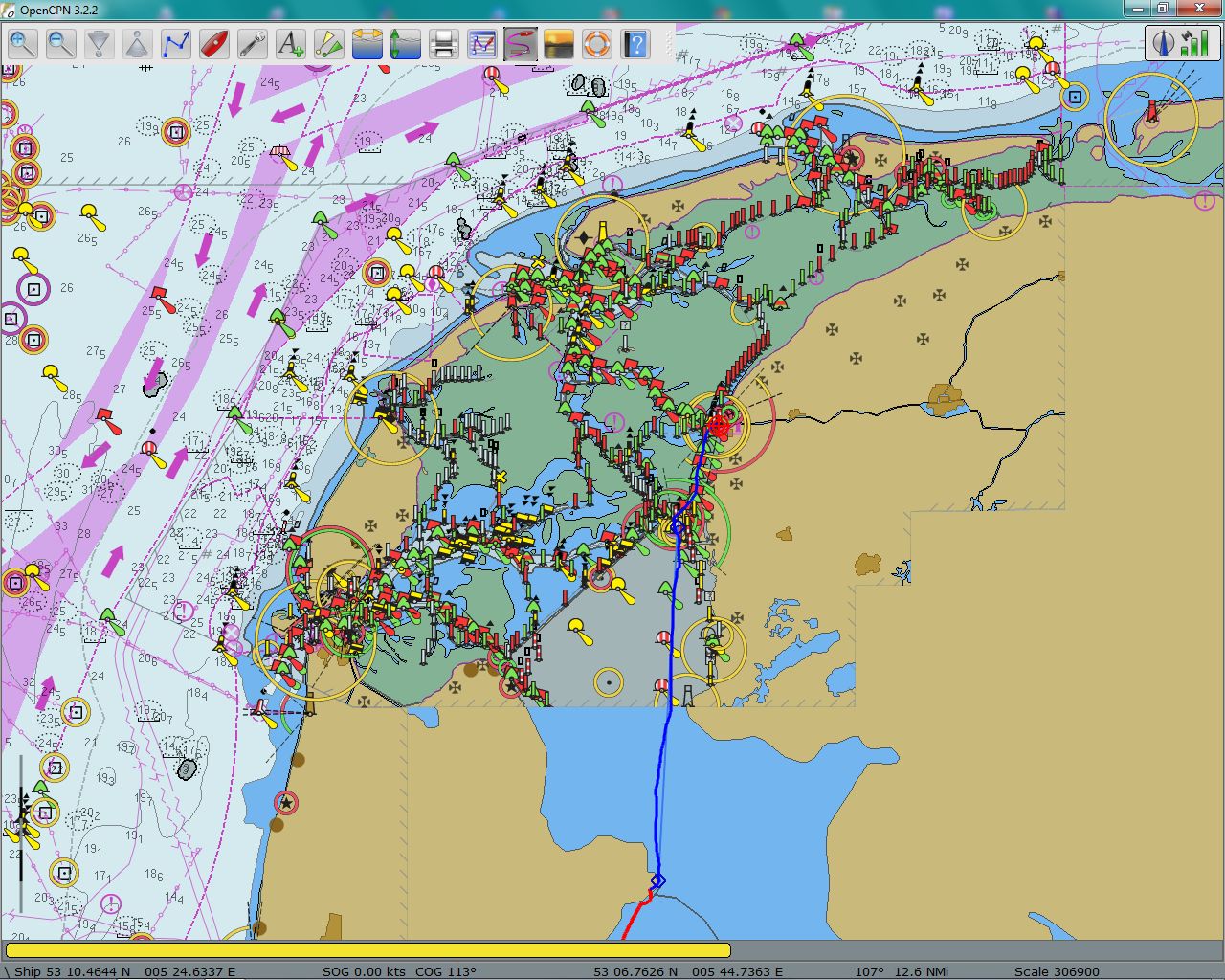Image resolution: width=1225 pixels, height=980 pixels.
Task: Toggle ENC text display
Action: (x=291, y=44)
